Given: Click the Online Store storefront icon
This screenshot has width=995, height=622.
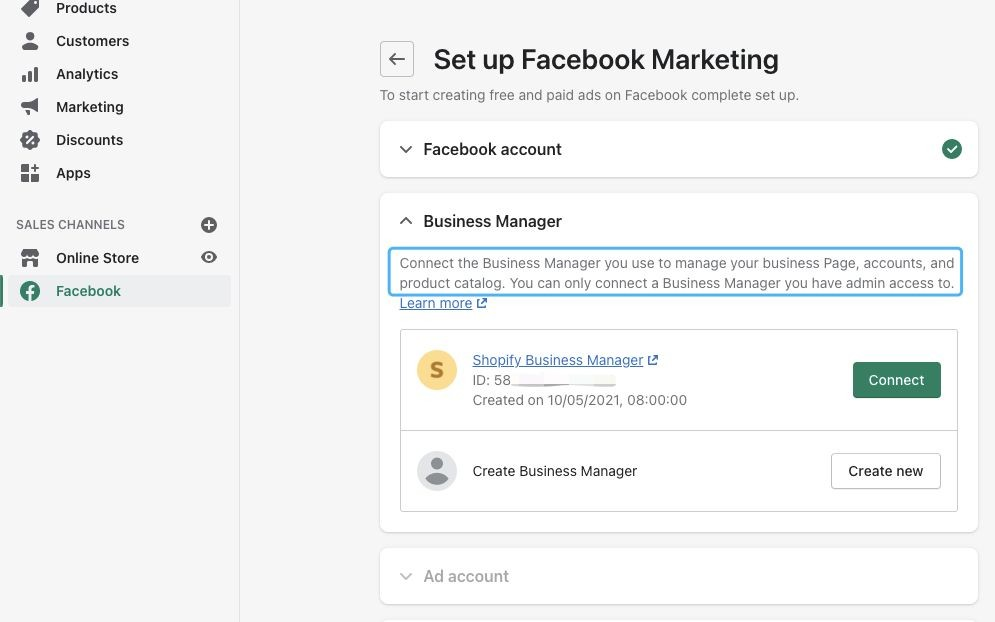Looking at the screenshot, I should pos(30,258).
